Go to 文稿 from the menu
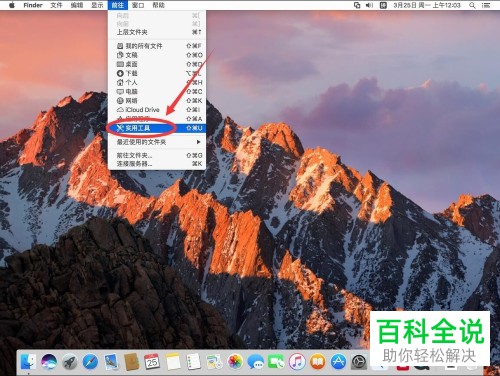The image size is (500, 376). [157, 55]
